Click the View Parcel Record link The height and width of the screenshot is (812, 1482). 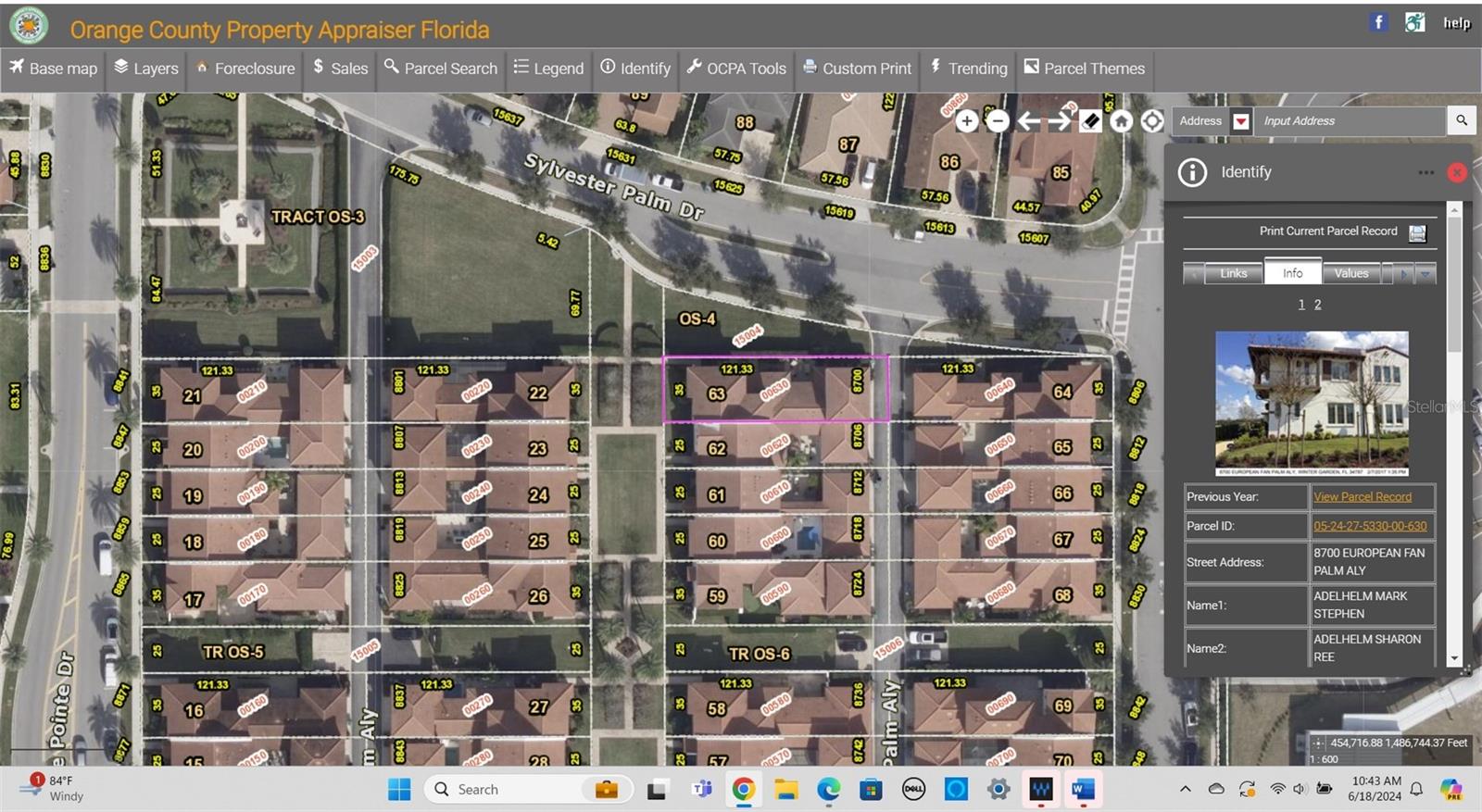tap(1362, 497)
